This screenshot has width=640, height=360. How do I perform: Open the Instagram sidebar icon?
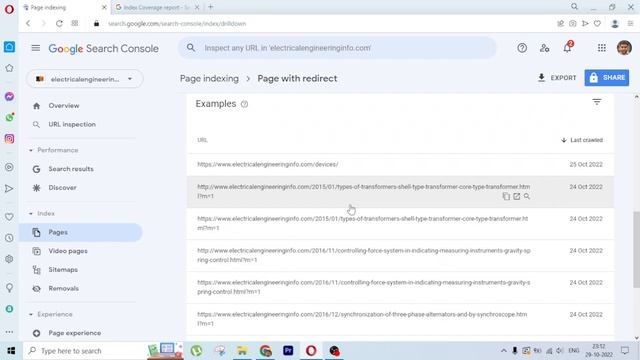coord(9,139)
